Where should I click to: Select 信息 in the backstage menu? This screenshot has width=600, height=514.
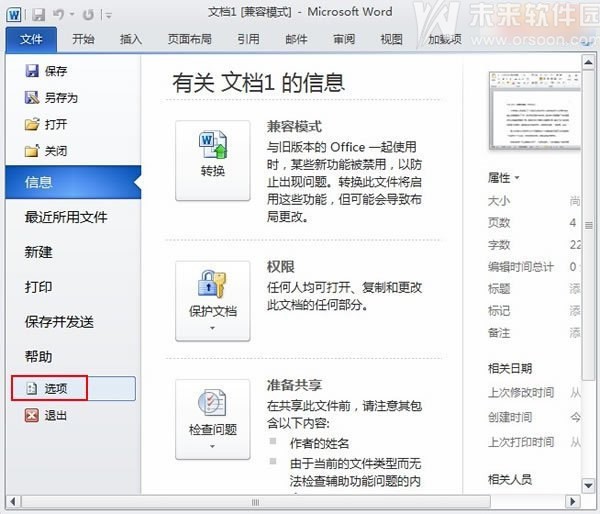point(73,182)
